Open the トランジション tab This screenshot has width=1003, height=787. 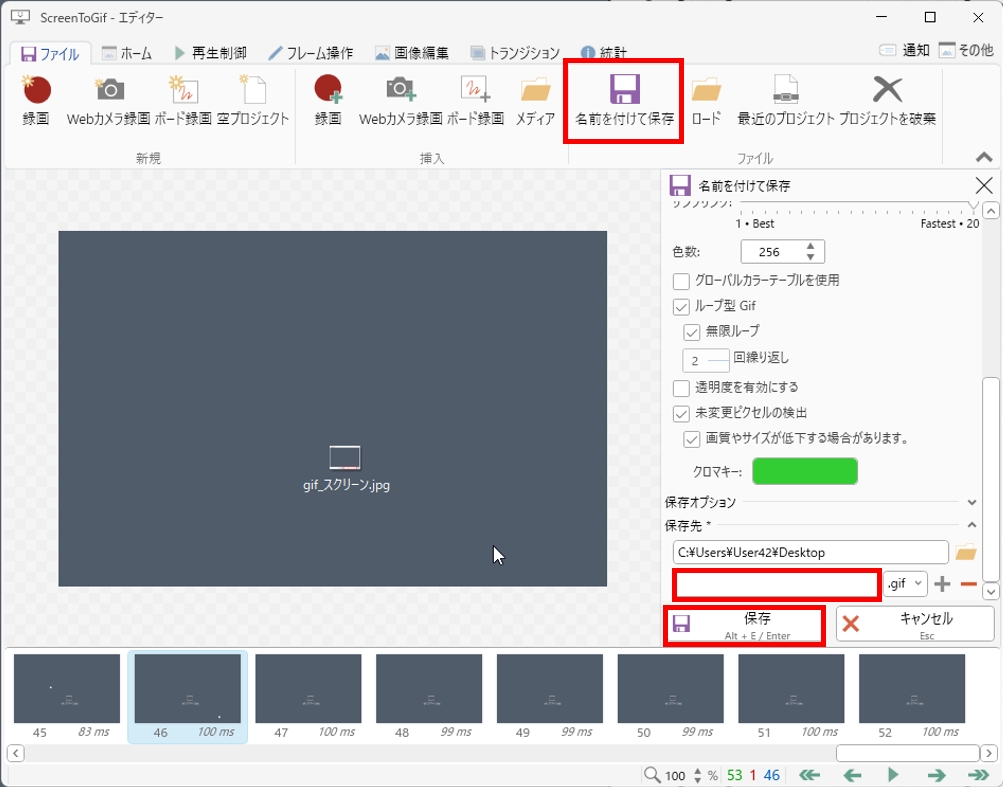(x=515, y=53)
